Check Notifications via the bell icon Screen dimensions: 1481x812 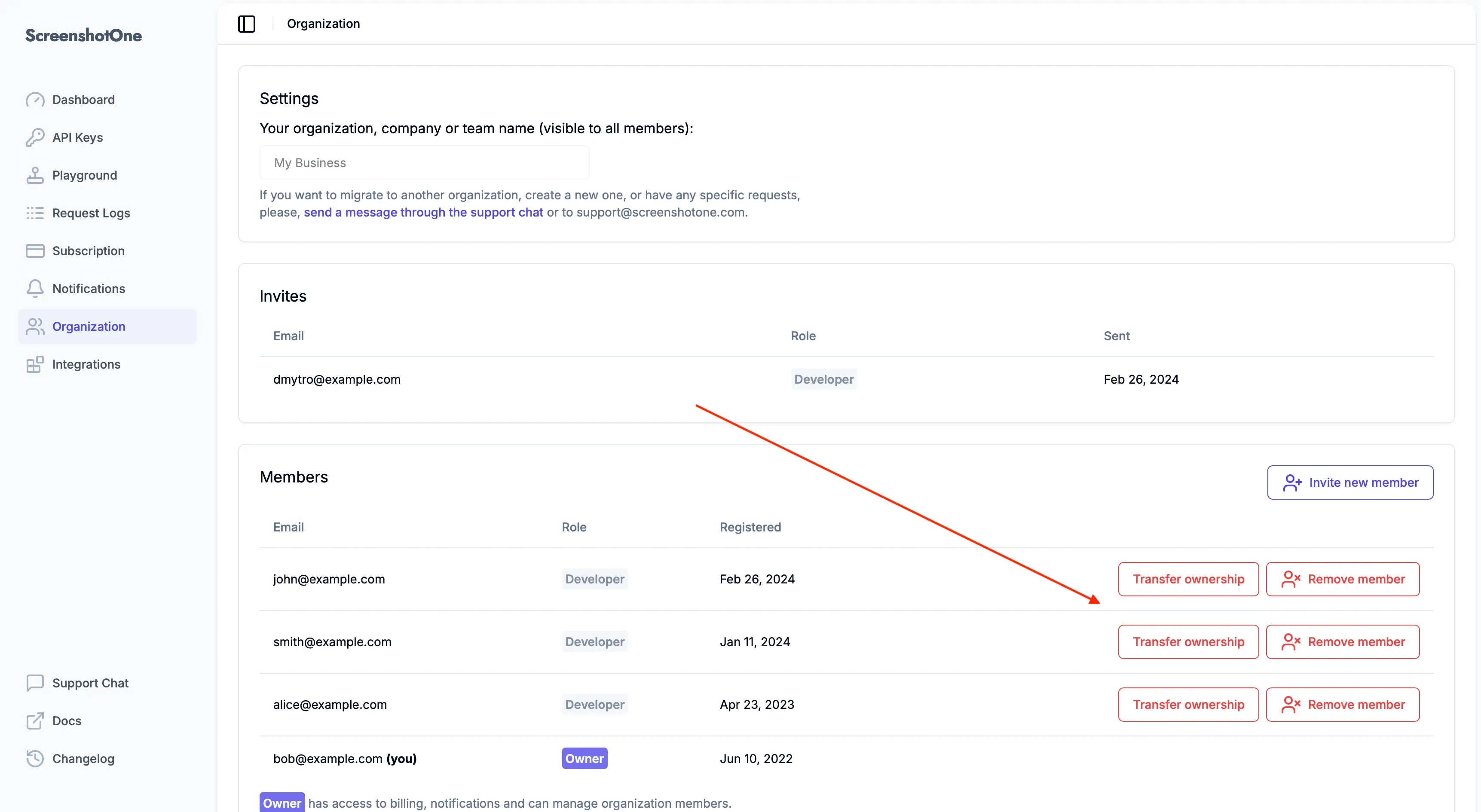click(x=36, y=288)
